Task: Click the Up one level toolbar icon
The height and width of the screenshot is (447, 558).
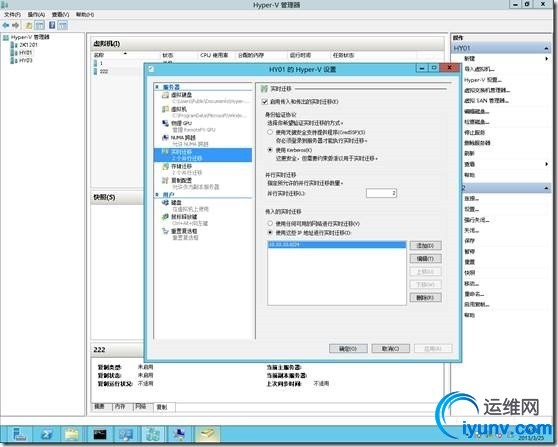Action: click(x=28, y=25)
